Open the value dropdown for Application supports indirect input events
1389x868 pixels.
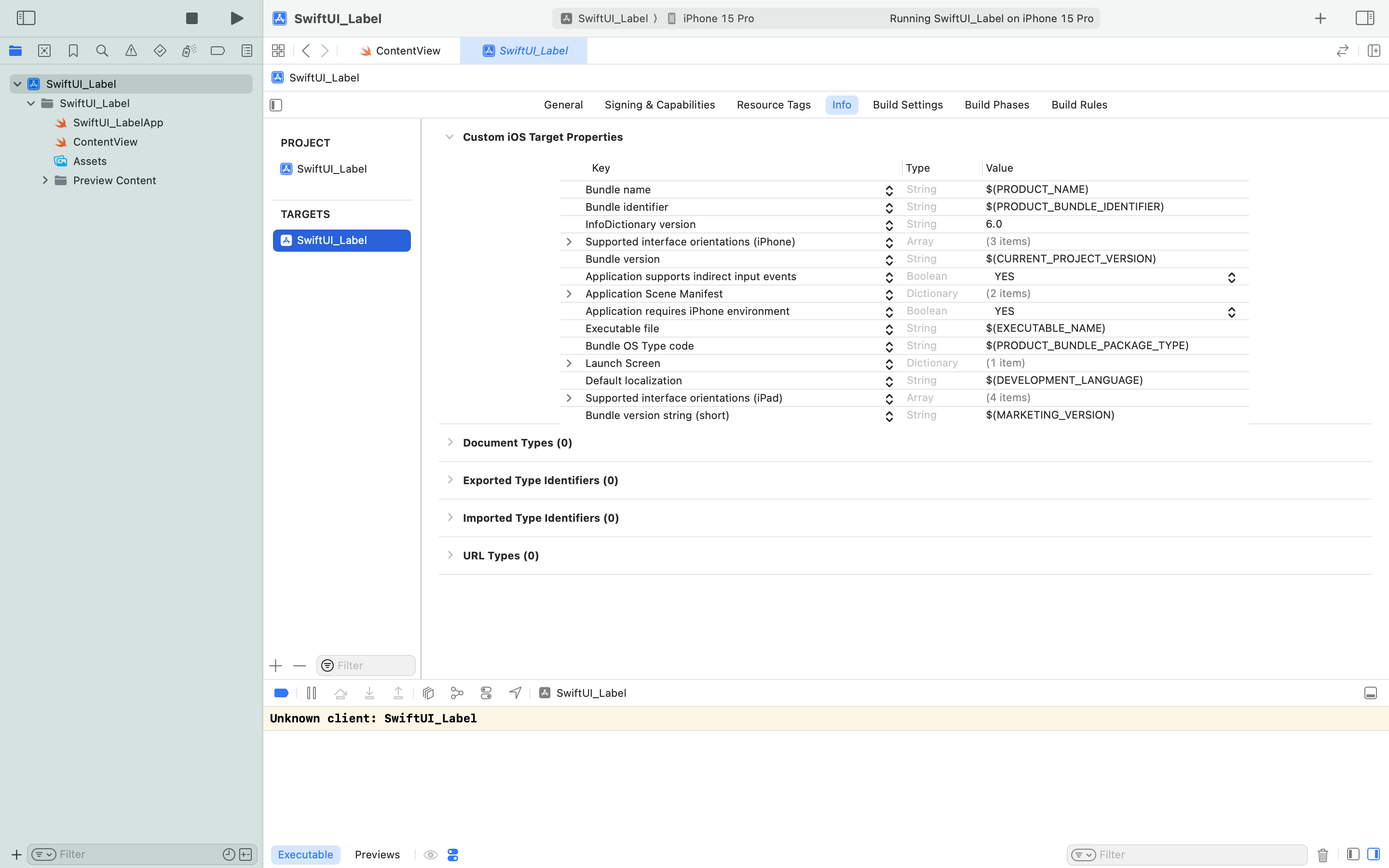click(x=1231, y=277)
